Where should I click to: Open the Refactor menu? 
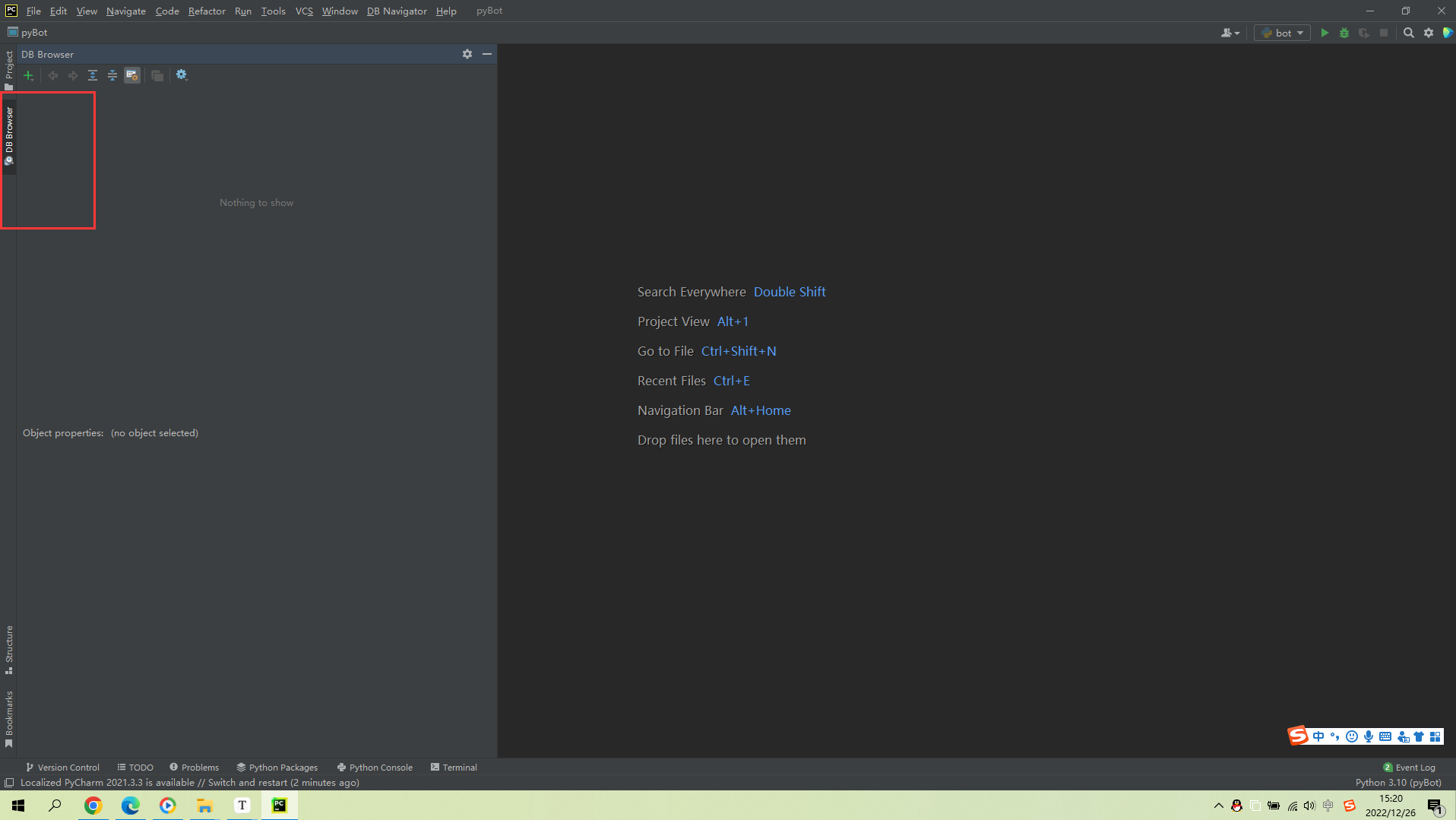point(207,11)
